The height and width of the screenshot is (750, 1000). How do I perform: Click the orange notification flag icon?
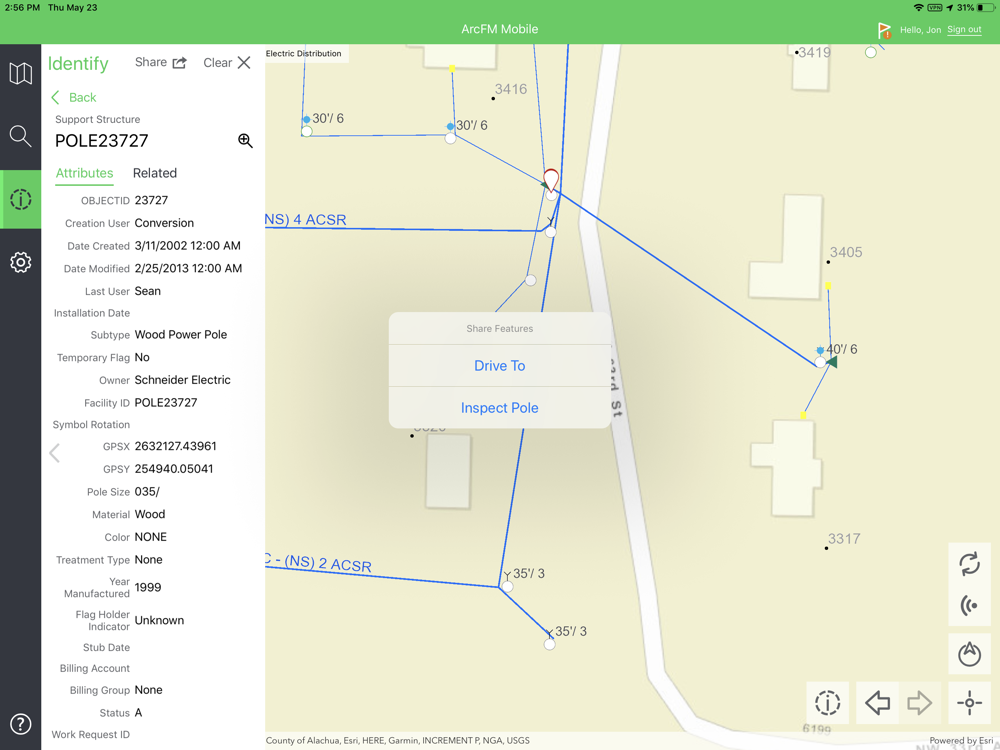(x=884, y=30)
